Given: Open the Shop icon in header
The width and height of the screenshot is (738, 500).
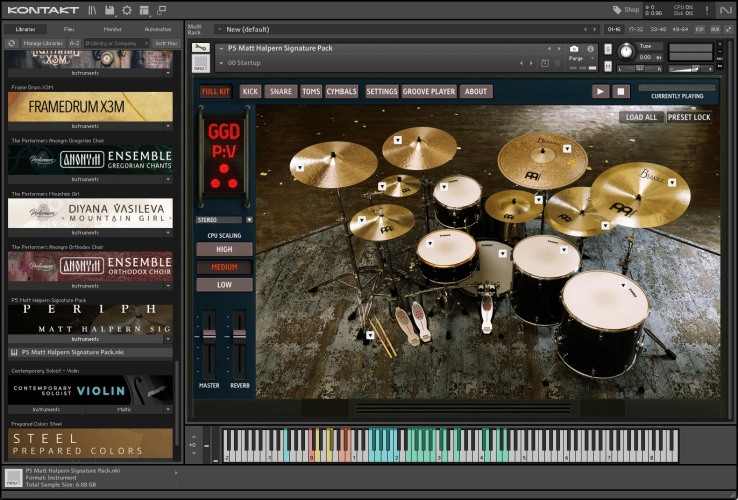Looking at the screenshot, I should [x=624, y=10].
